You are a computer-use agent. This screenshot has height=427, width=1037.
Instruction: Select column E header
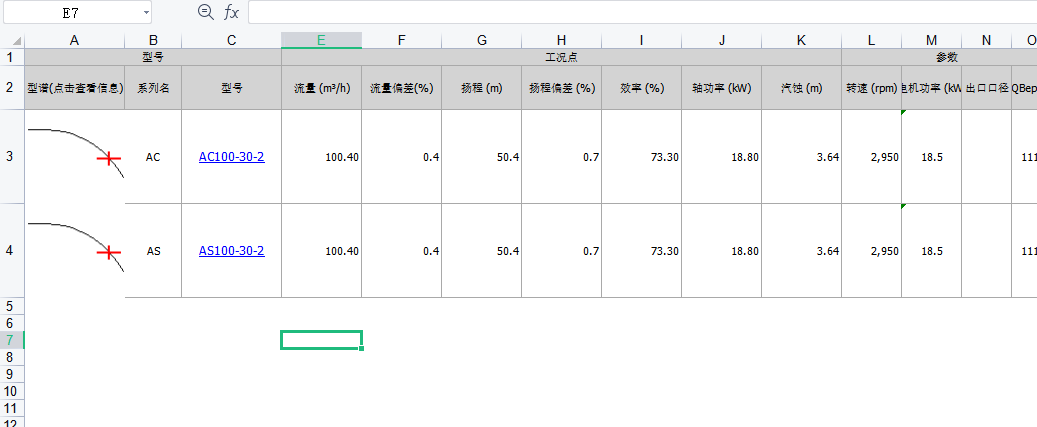click(x=321, y=40)
